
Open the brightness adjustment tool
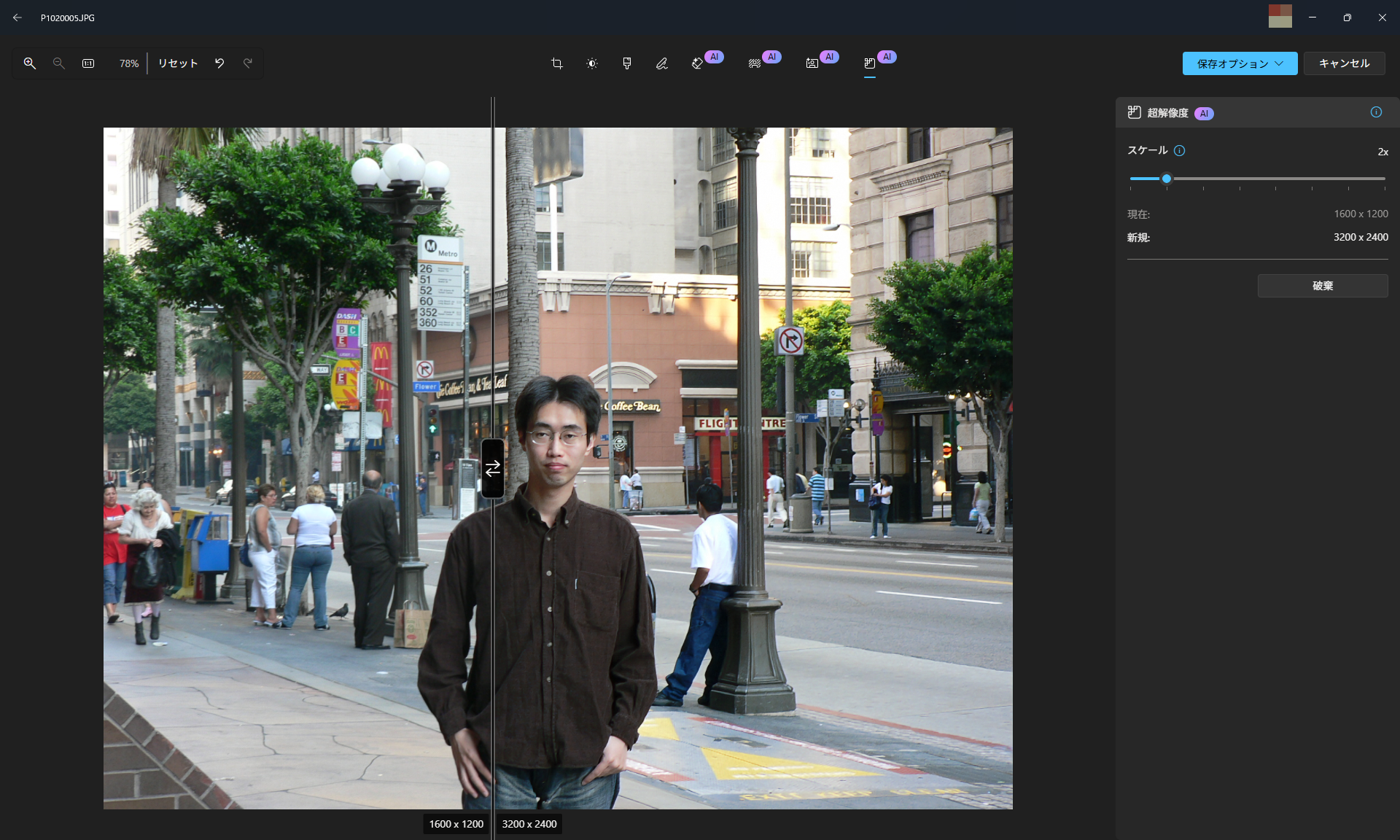click(x=592, y=63)
